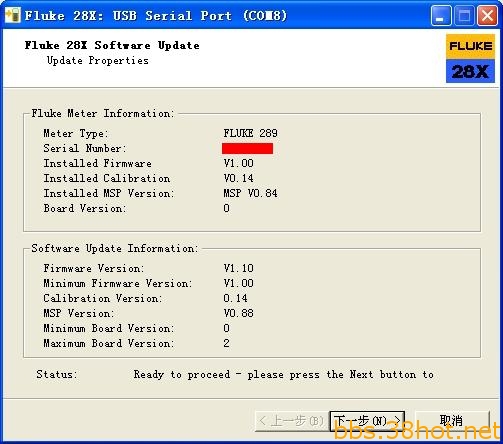The image size is (503, 444).
Task: Click the 'Installed MSP Version:' label
Action: (109, 193)
